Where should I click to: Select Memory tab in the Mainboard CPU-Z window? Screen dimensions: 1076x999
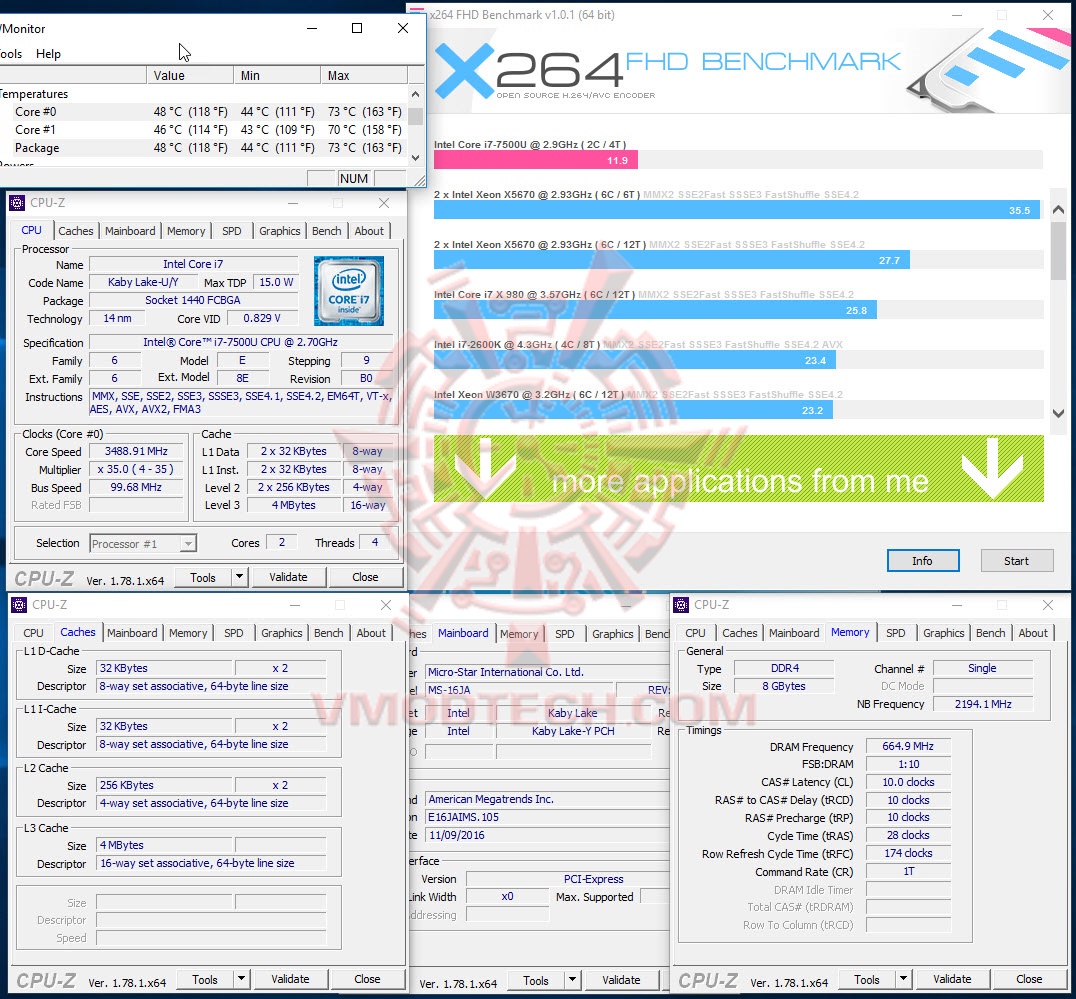pos(519,634)
